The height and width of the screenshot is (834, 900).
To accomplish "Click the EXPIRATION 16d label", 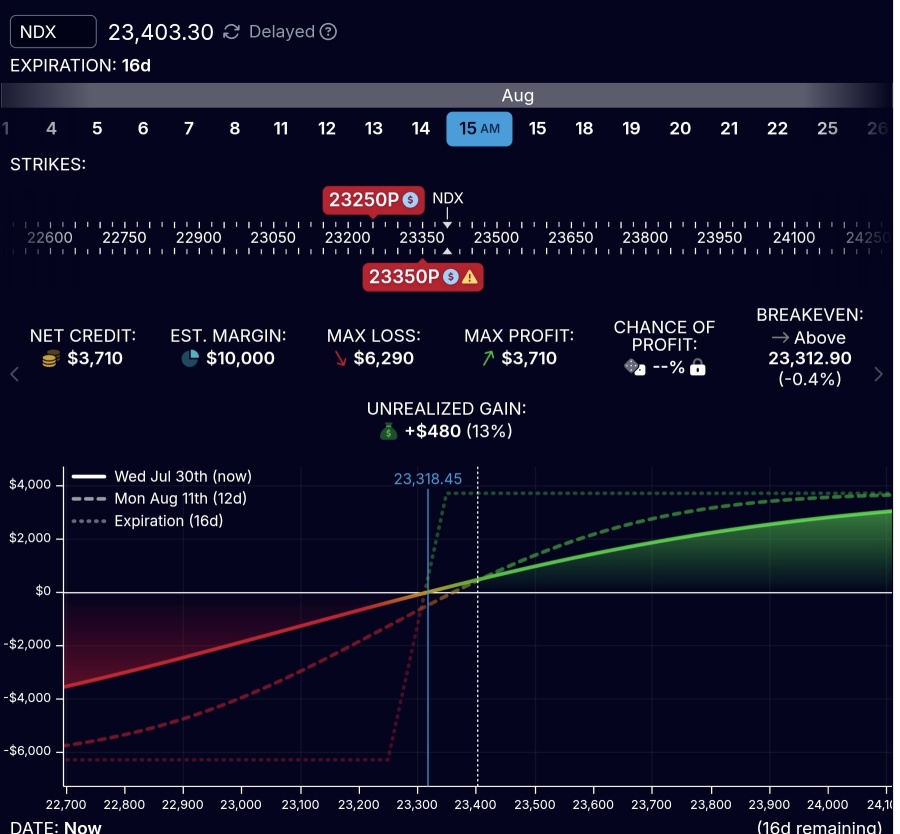I will 80,65.
